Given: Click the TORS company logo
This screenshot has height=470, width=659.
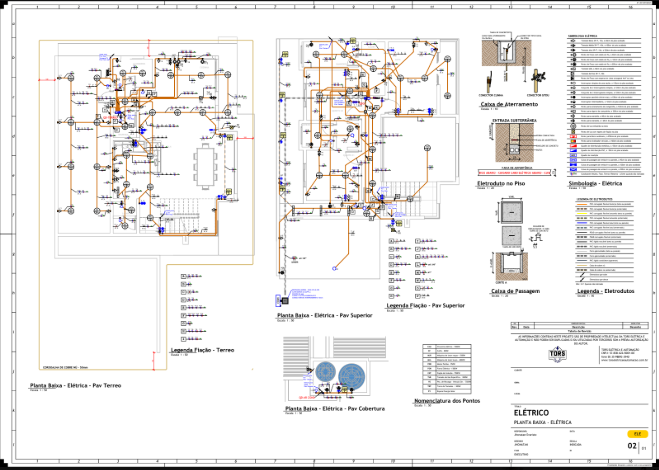Looking at the screenshot, I should pyautogui.click(x=557, y=354).
